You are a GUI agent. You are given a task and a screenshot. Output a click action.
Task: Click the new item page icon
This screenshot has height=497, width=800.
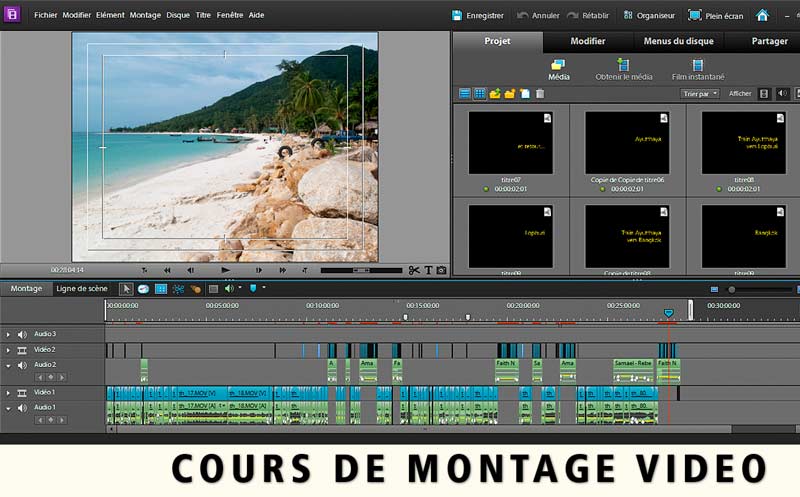(x=524, y=93)
